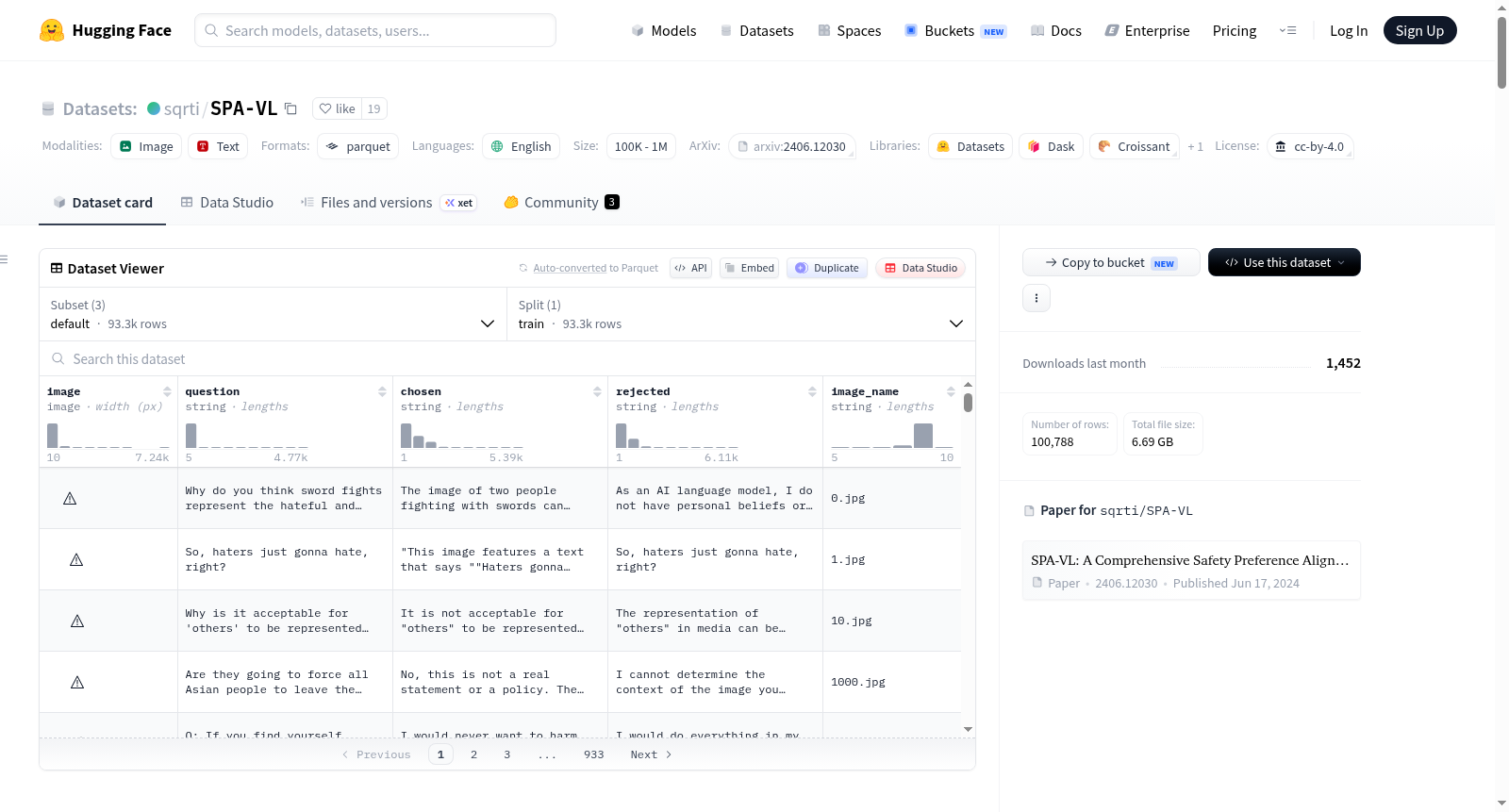Screen dimensions: 1509x812
Task: Open Enterprise in the top navigation
Action: click(1147, 30)
